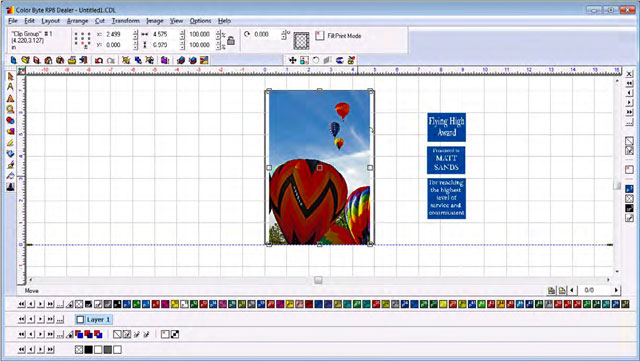Click the vertical scrollbar thumb
Viewport: 640px width, 361px height.
pyautogui.click(x=617, y=186)
